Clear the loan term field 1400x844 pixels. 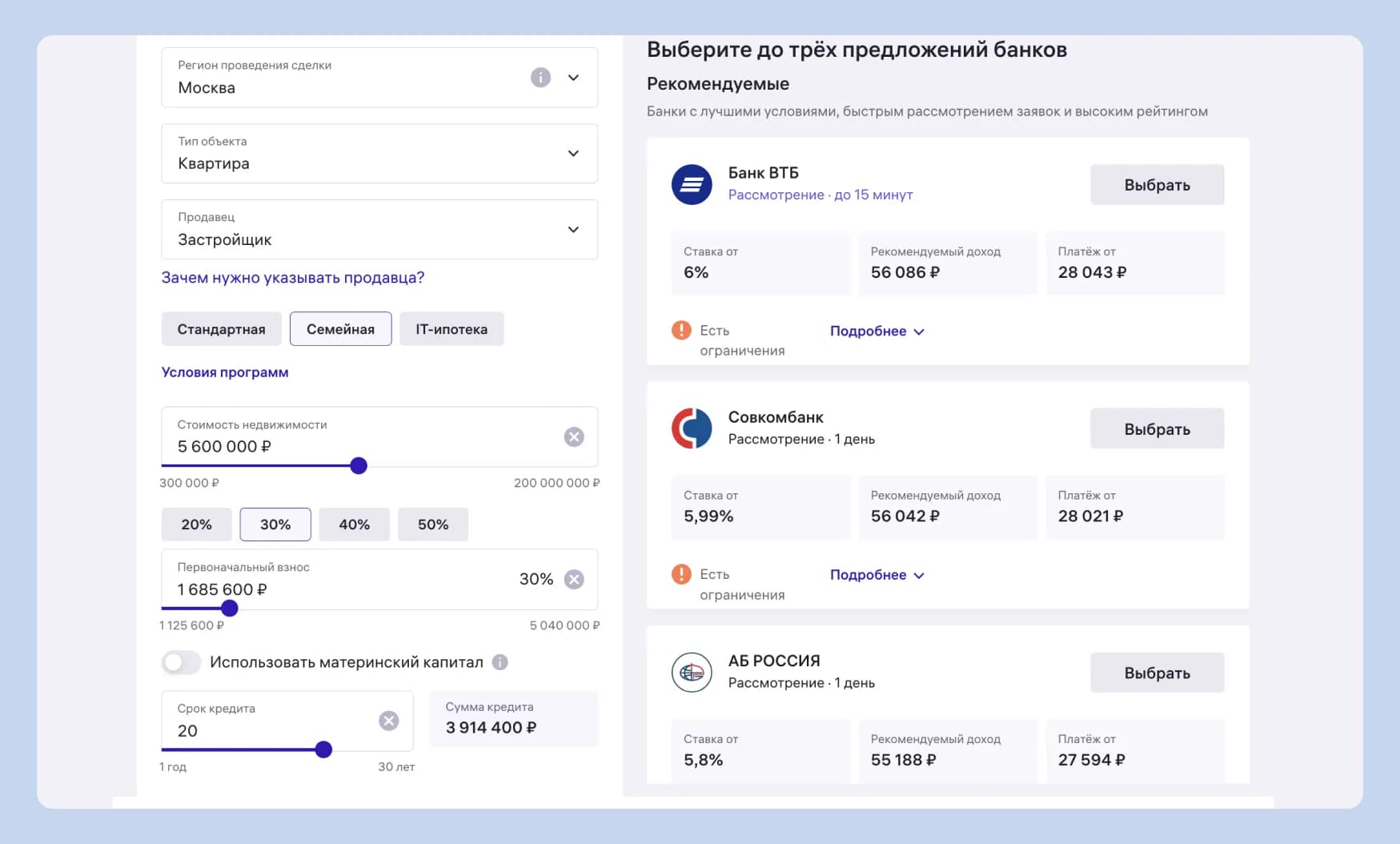[x=389, y=721]
